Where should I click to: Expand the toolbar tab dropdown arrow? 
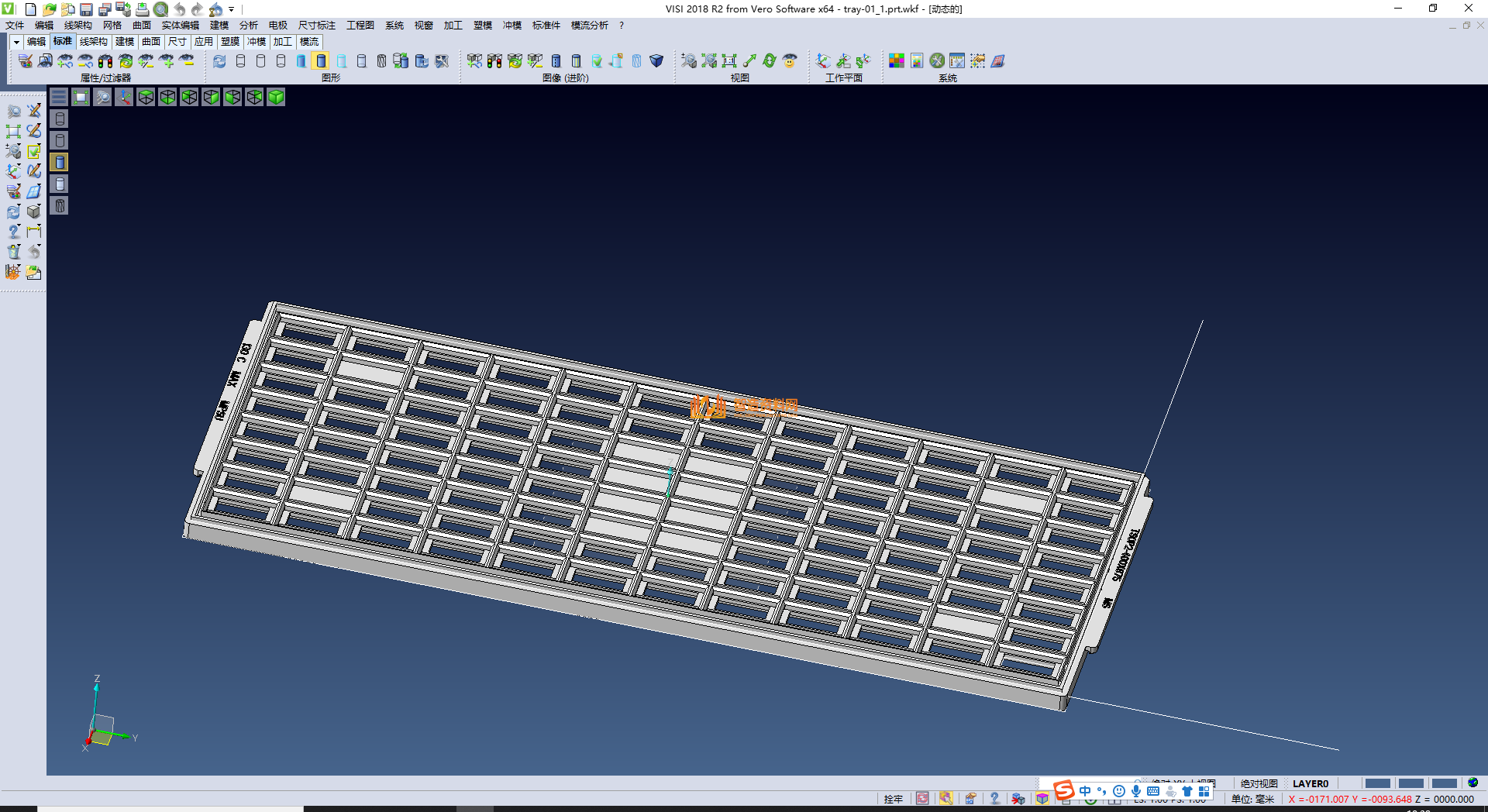click(16, 42)
